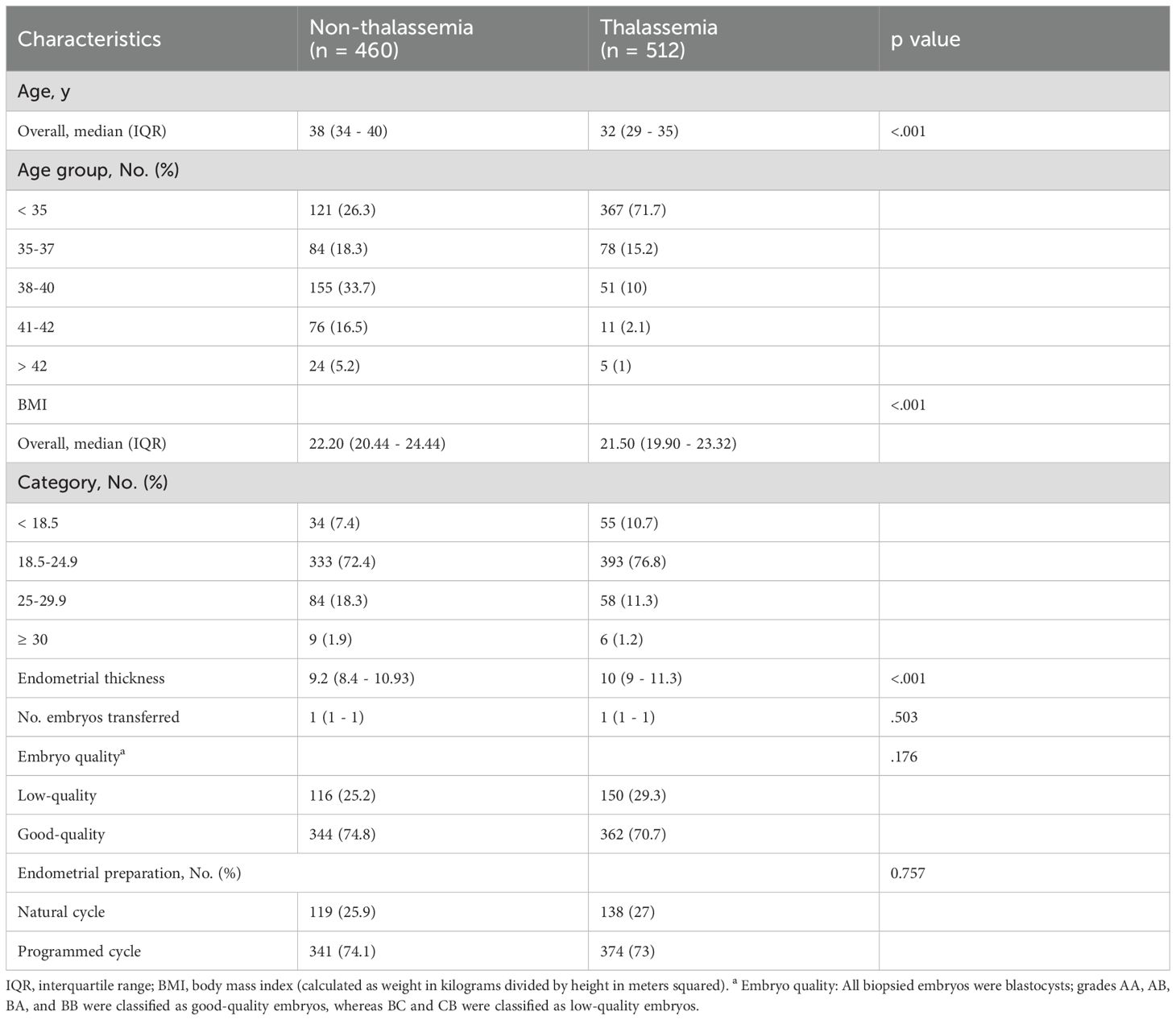Click the Non-thalassemia (n = 460) header
The width and height of the screenshot is (1176, 1020).
click(x=391, y=39)
